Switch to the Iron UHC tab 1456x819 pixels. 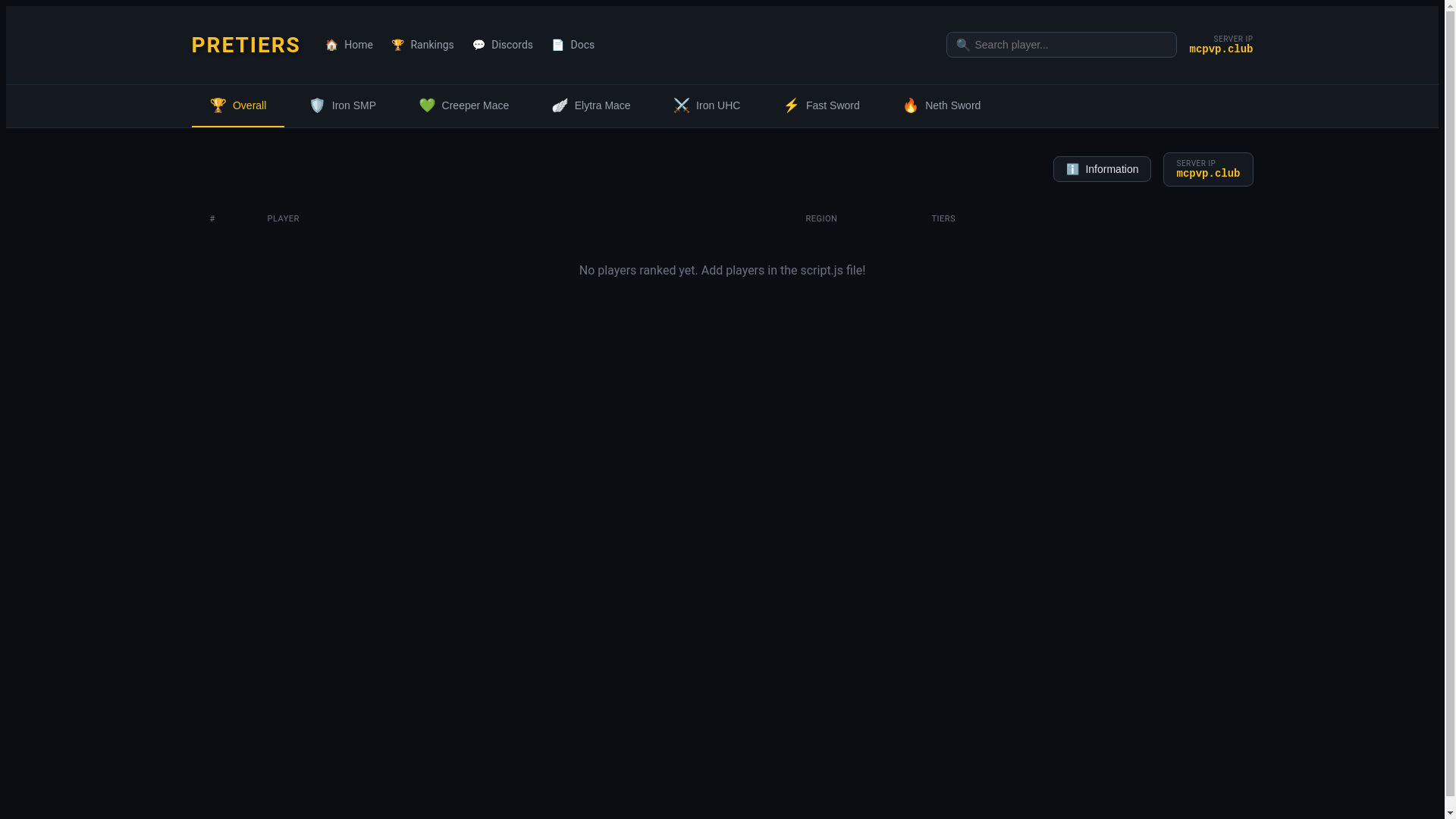point(707,105)
